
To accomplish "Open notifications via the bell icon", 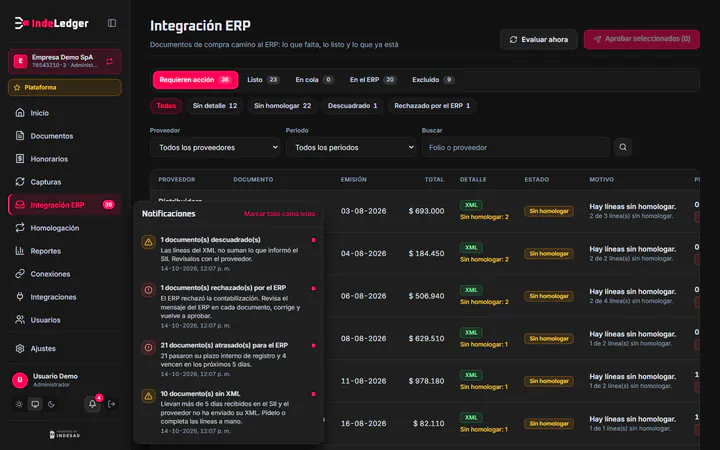I will [92, 404].
